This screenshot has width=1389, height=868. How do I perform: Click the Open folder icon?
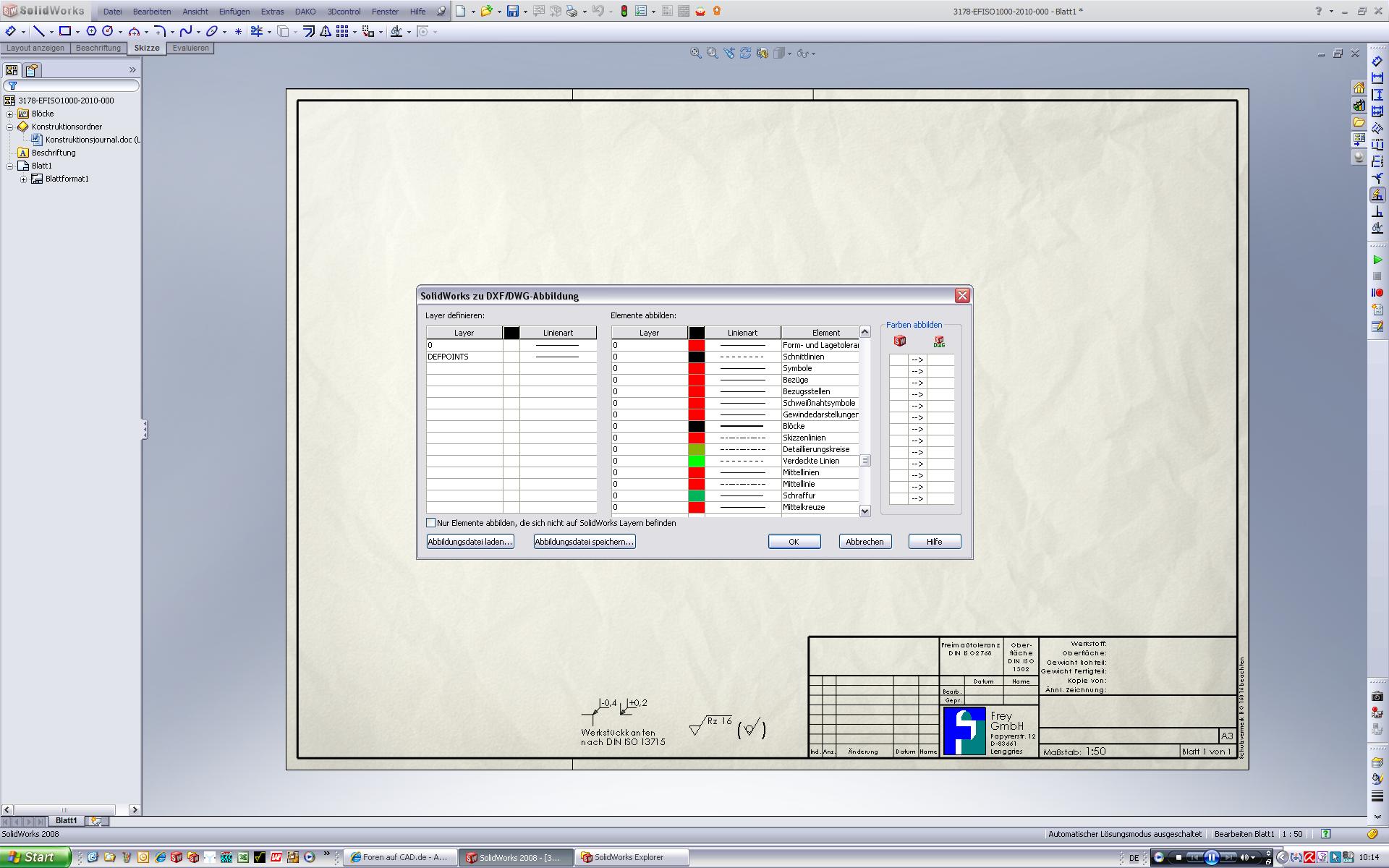coord(486,11)
